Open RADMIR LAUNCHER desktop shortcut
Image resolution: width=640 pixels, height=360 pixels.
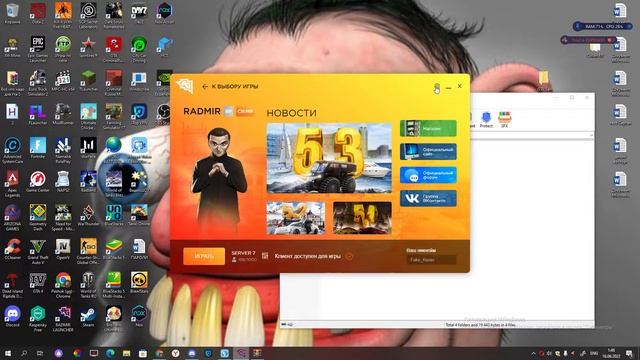(63, 319)
